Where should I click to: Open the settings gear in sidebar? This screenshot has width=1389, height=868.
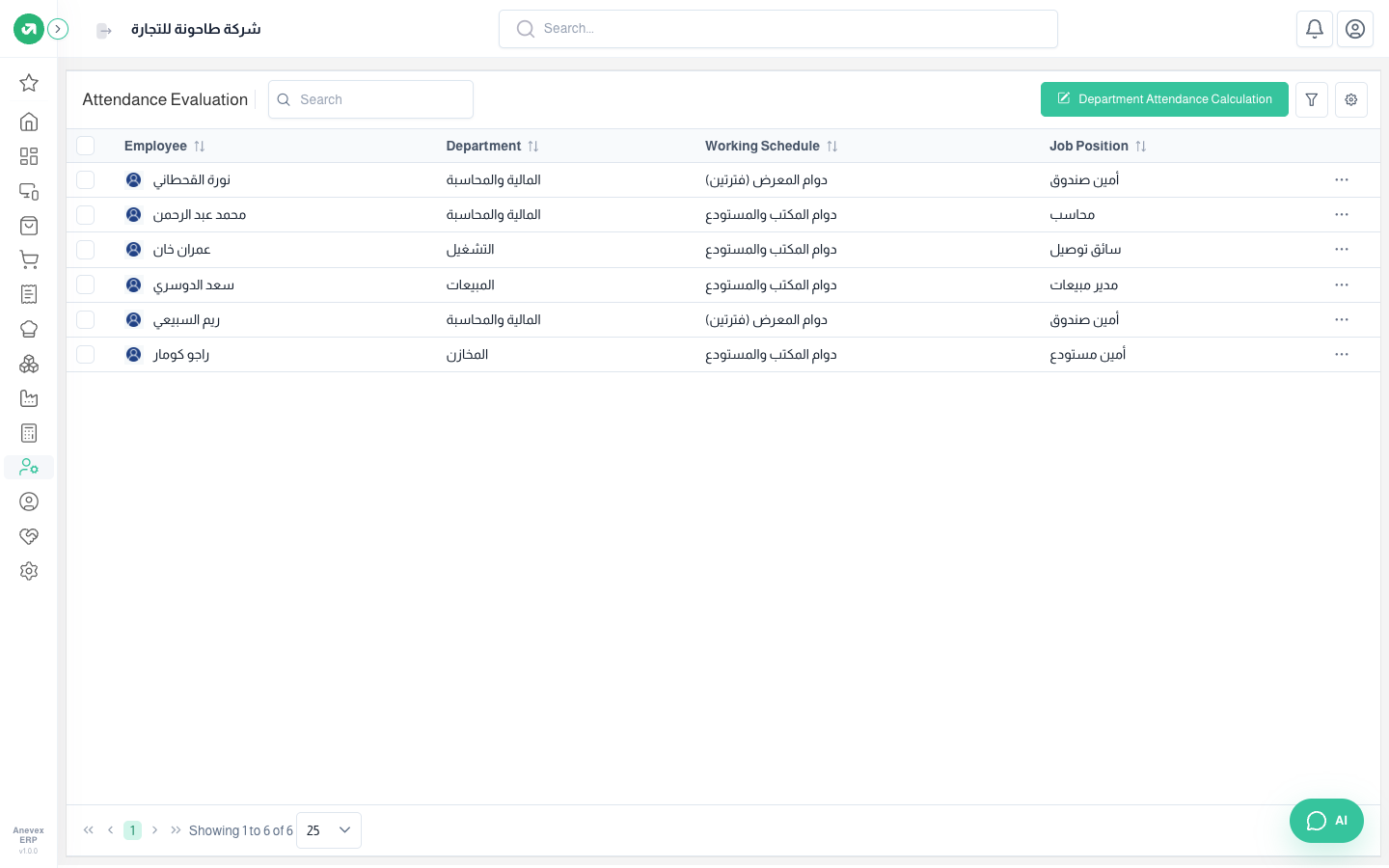pos(29,571)
